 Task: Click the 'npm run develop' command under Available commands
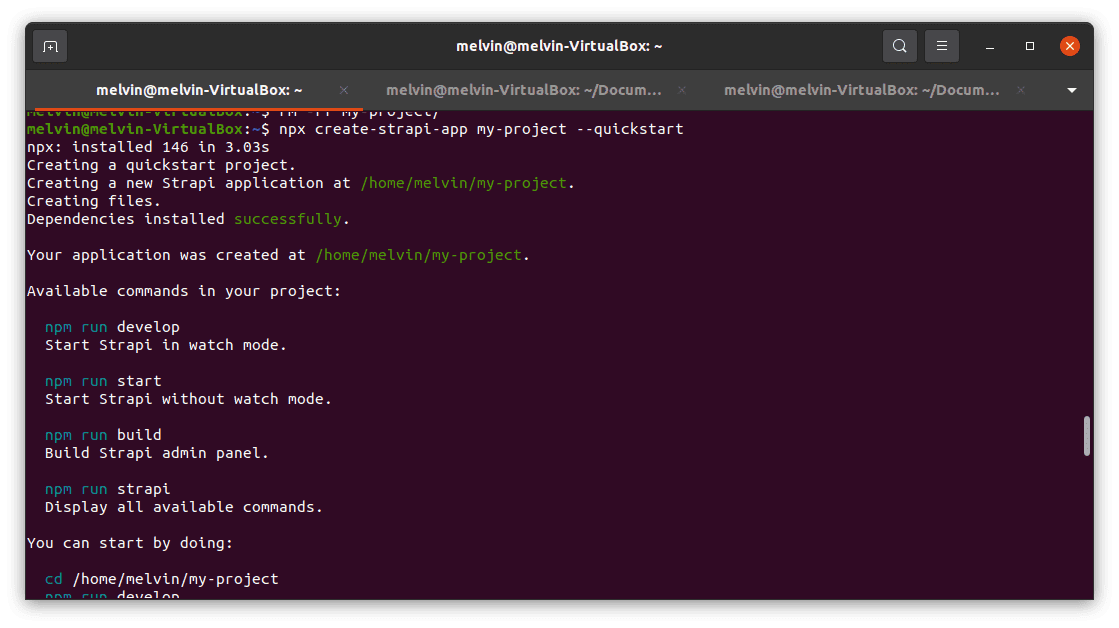coord(112,327)
